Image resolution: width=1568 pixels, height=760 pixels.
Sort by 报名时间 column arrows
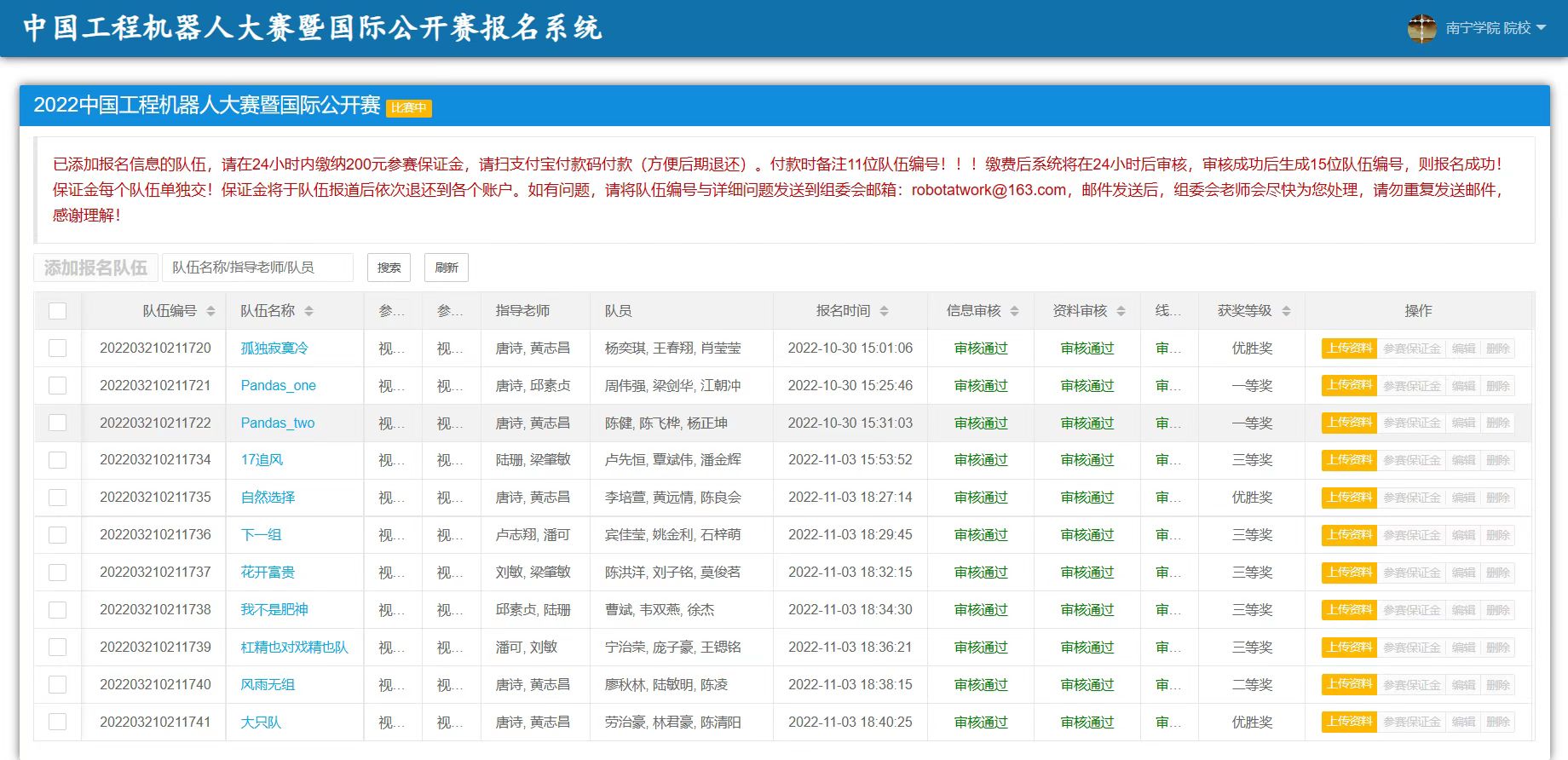(x=884, y=311)
